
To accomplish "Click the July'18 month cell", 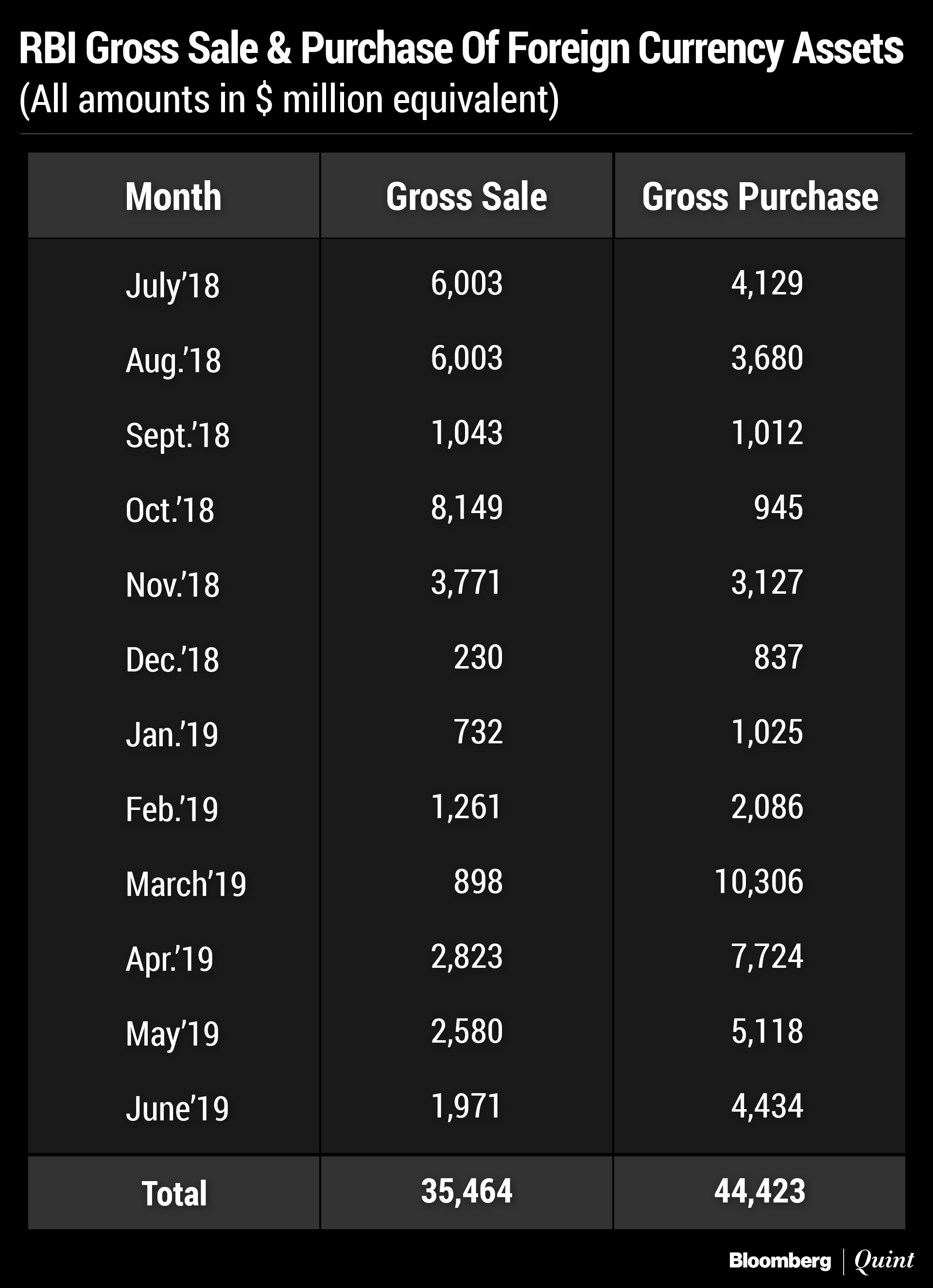I will [173, 285].
